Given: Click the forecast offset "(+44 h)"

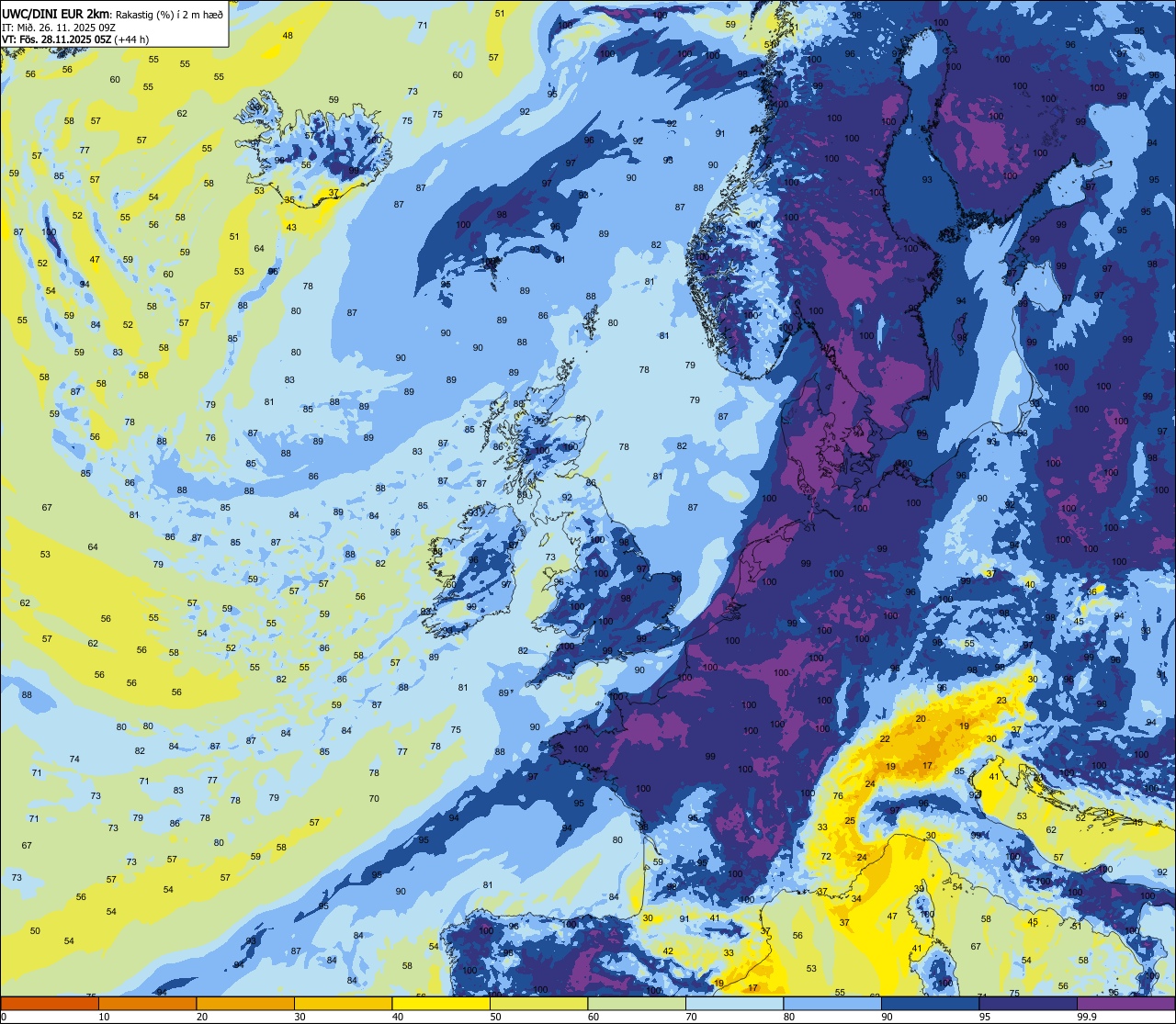Looking at the screenshot, I should [131, 39].
